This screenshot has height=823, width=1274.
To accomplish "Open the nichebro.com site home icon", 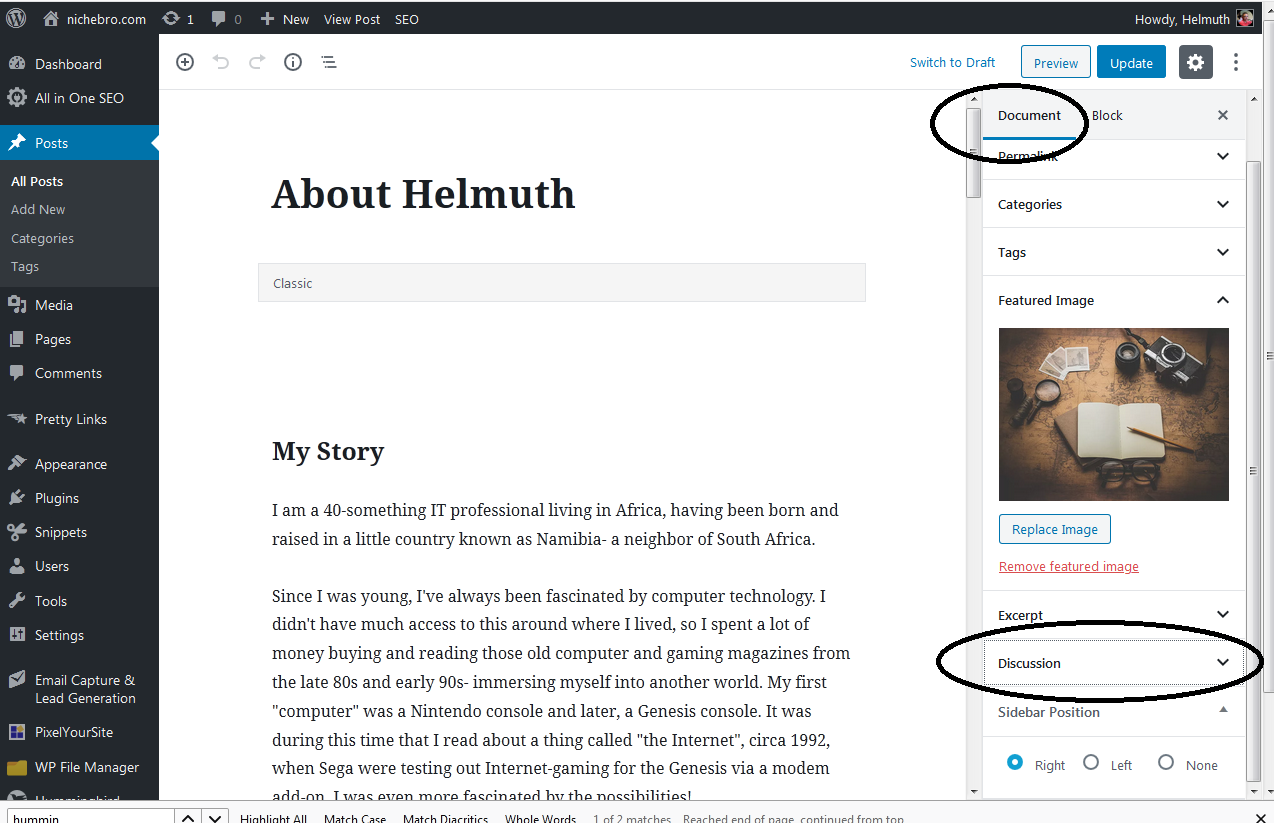I will point(51,19).
